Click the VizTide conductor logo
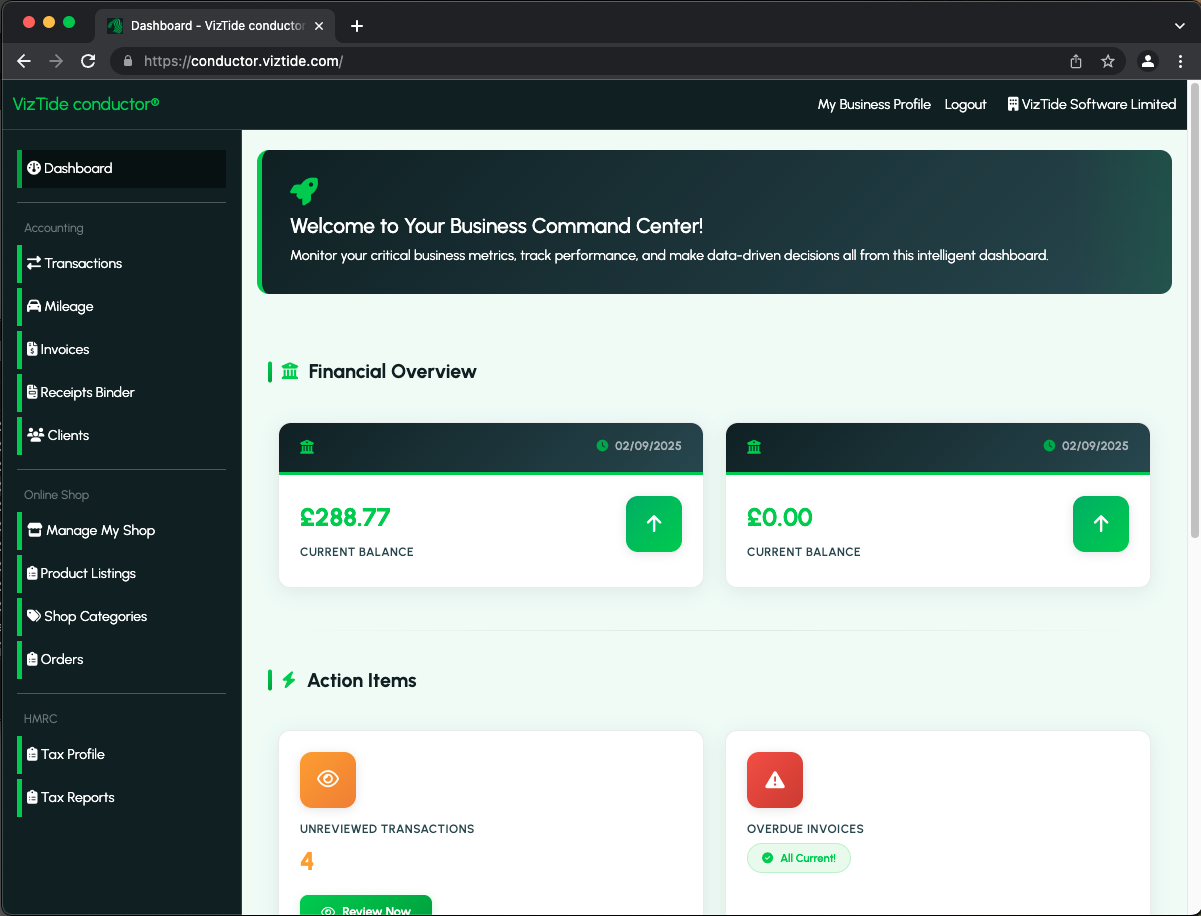 pyautogui.click(x=86, y=104)
